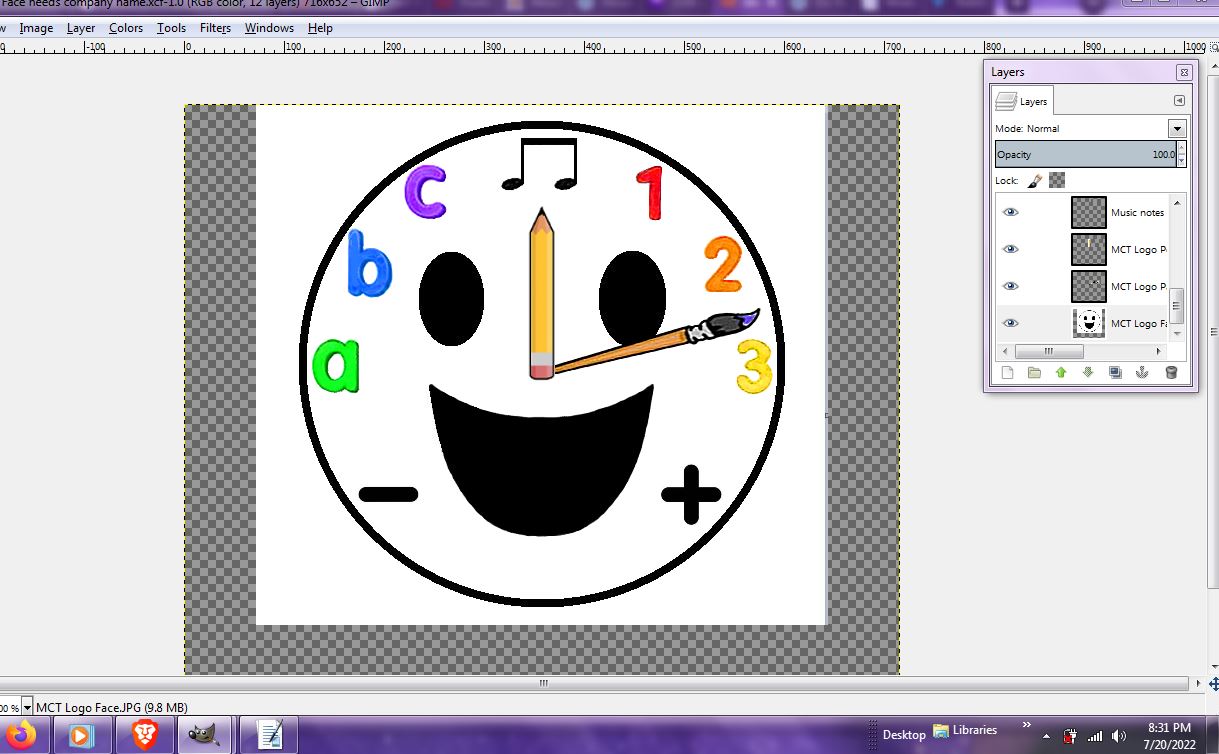Select the Music notes layer thumbnail
The image size is (1219, 754).
(x=1088, y=212)
